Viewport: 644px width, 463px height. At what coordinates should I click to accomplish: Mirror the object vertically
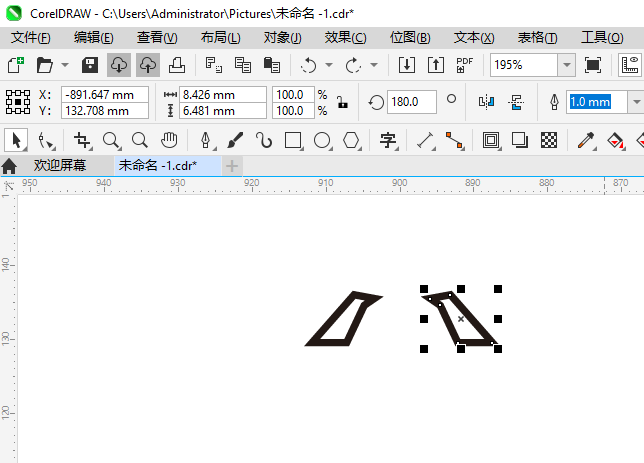point(516,102)
